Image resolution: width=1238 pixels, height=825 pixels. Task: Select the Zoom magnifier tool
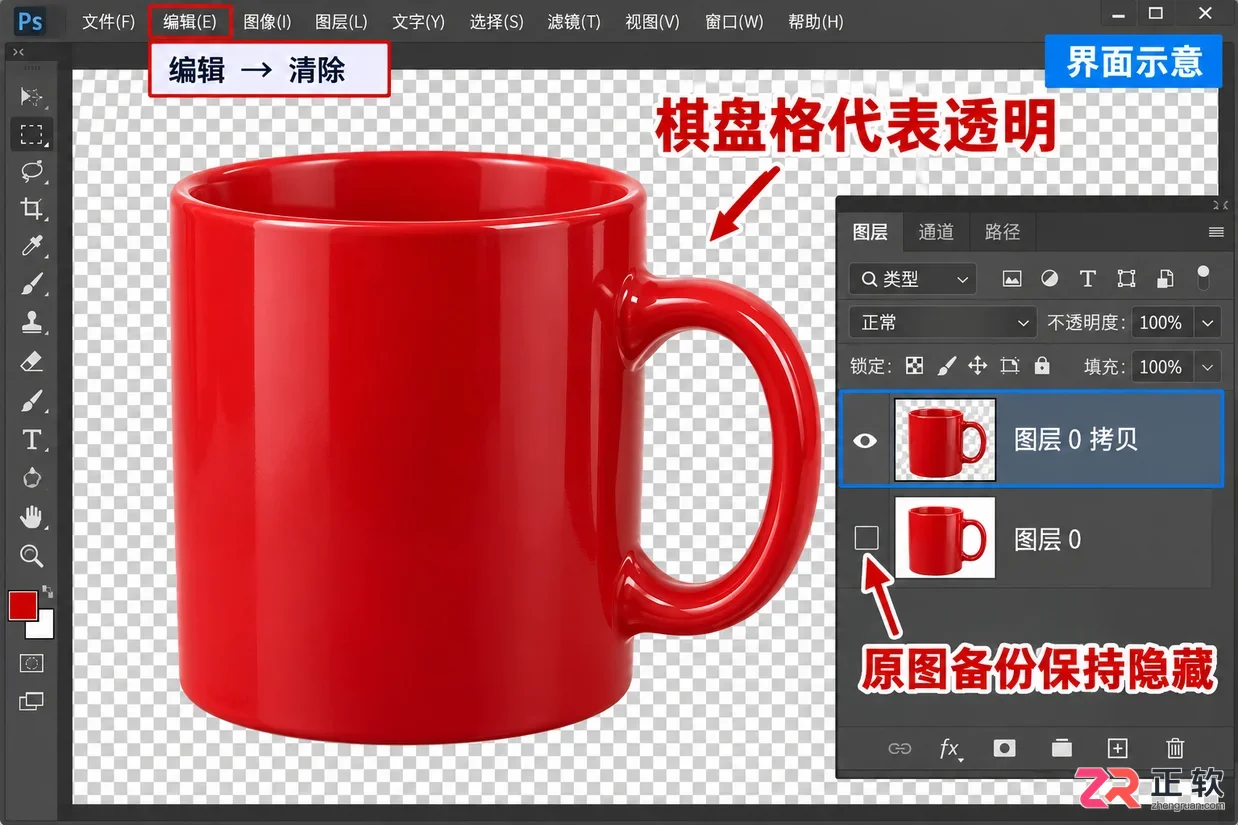coord(32,556)
